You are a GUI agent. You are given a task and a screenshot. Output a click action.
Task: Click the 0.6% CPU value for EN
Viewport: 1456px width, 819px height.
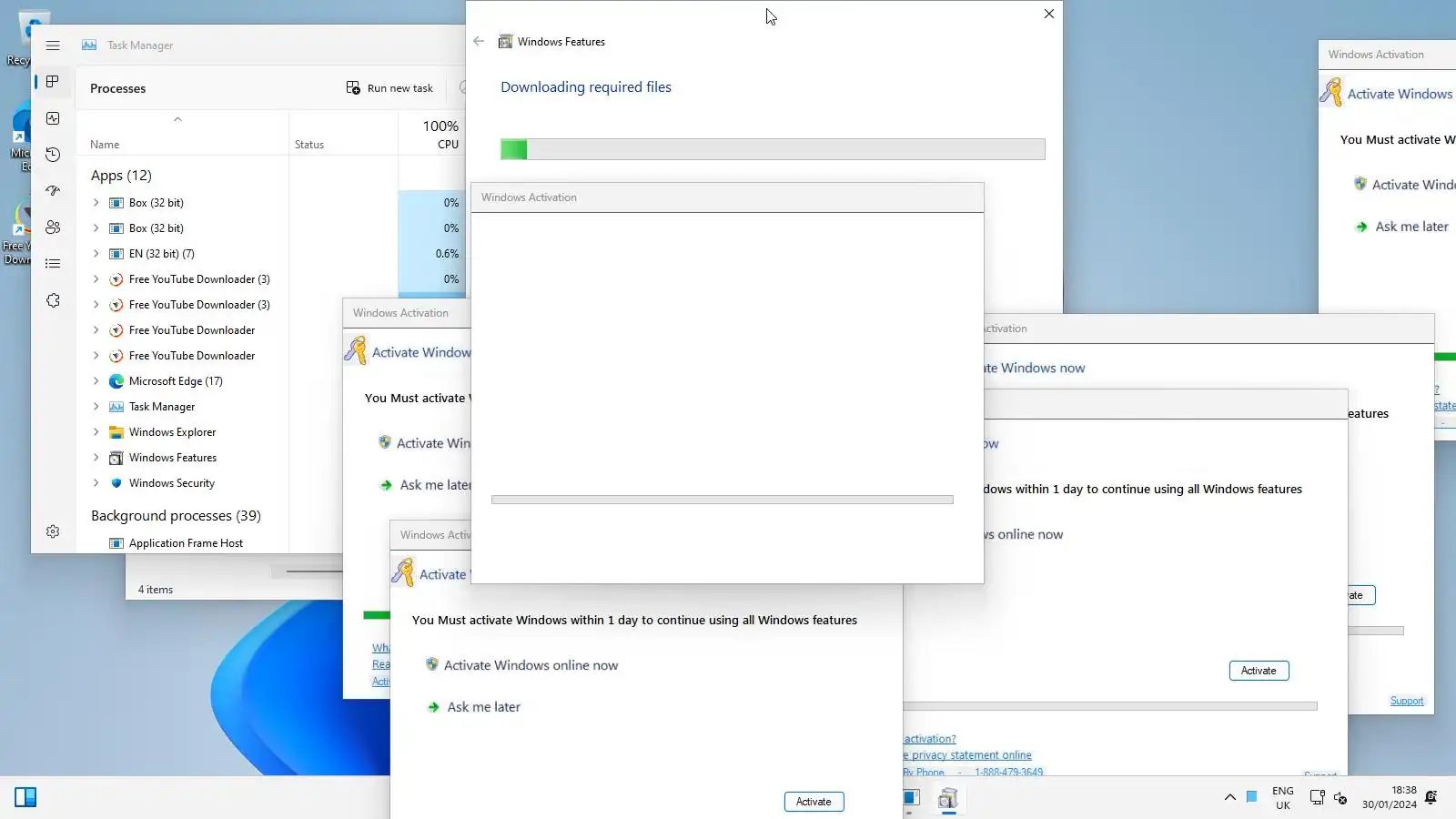tap(447, 254)
